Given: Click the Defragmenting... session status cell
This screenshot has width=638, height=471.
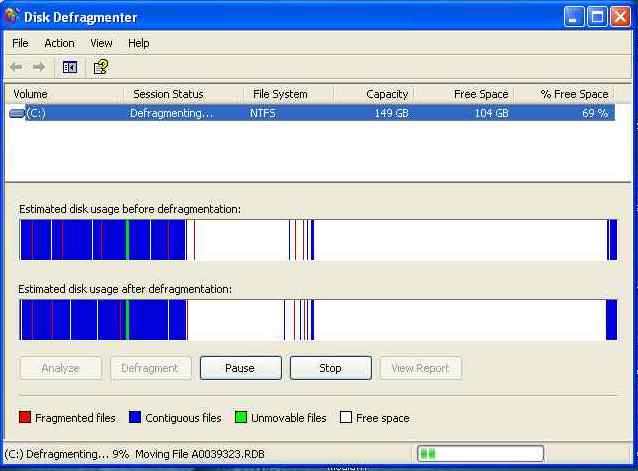Looking at the screenshot, I should click(171, 113).
